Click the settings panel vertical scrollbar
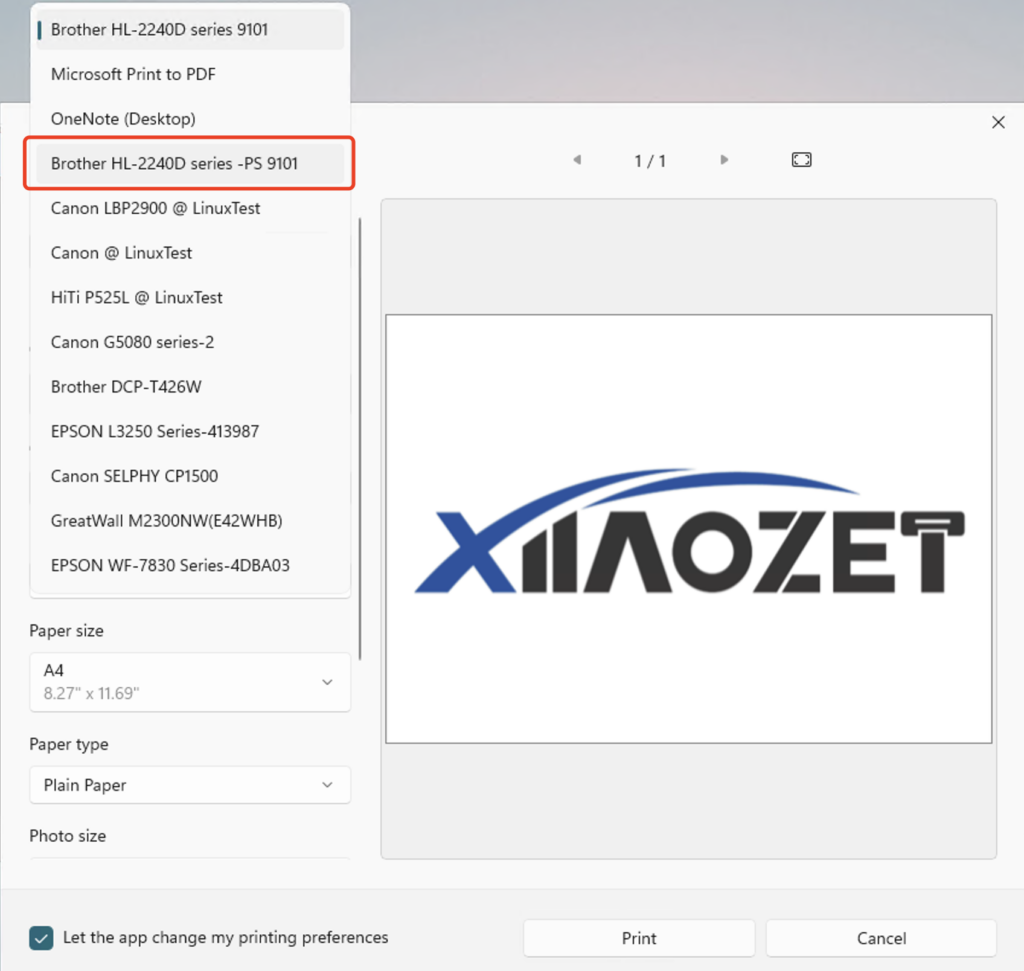Screen dimensions: 1024x971 (x=360, y=439)
